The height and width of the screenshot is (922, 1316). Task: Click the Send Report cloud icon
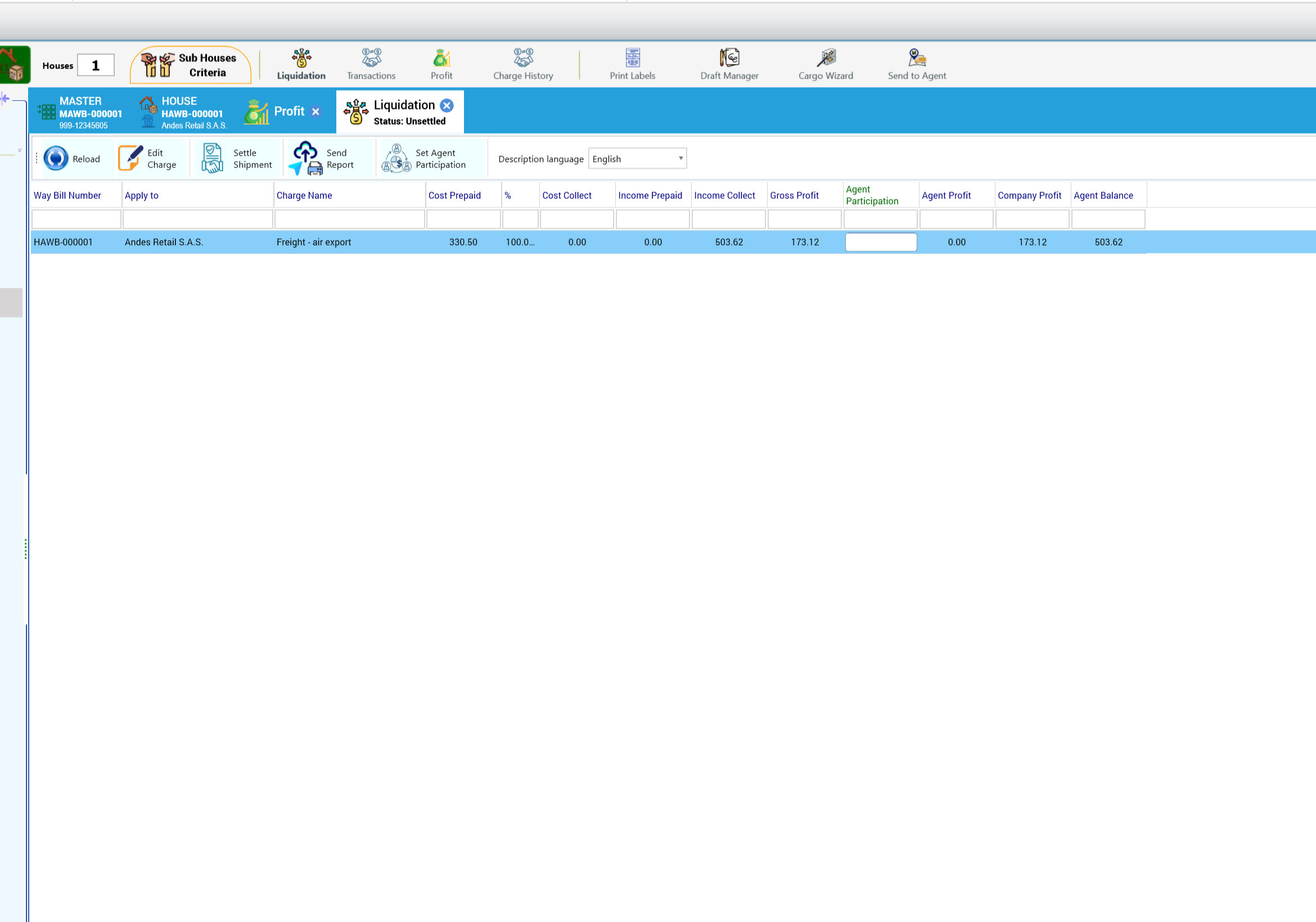click(306, 158)
